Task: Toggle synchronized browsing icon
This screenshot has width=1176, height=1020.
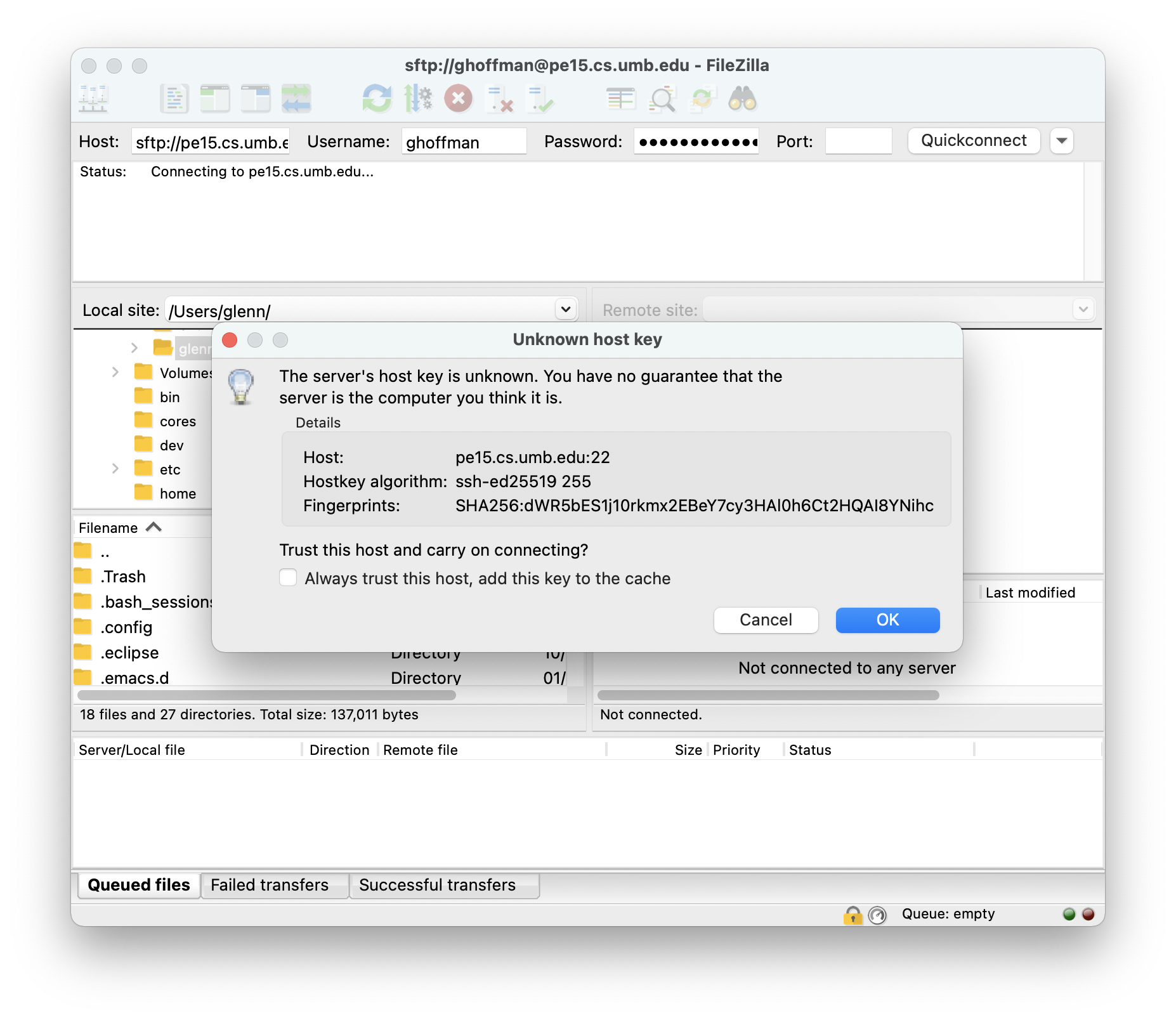Action: pyautogui.click(x=702, y=99)
